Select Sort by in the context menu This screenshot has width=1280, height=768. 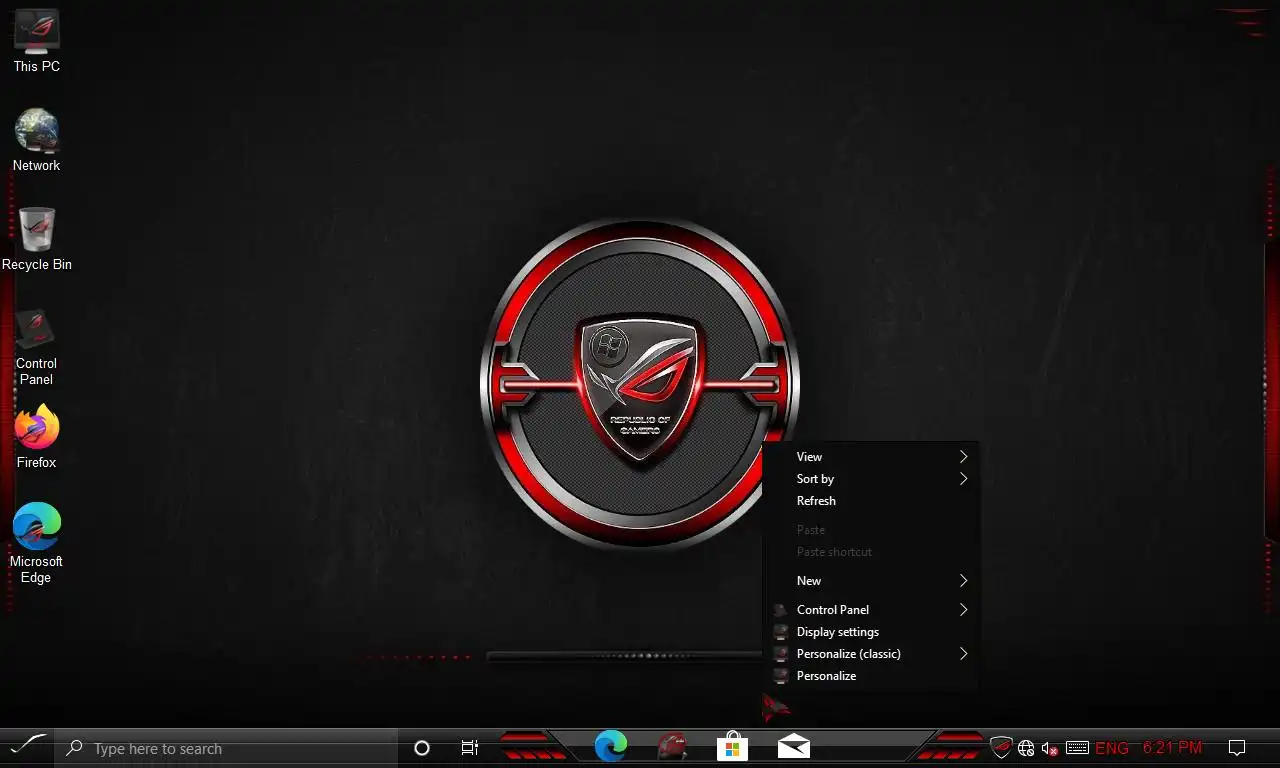(x=870, y=479)
